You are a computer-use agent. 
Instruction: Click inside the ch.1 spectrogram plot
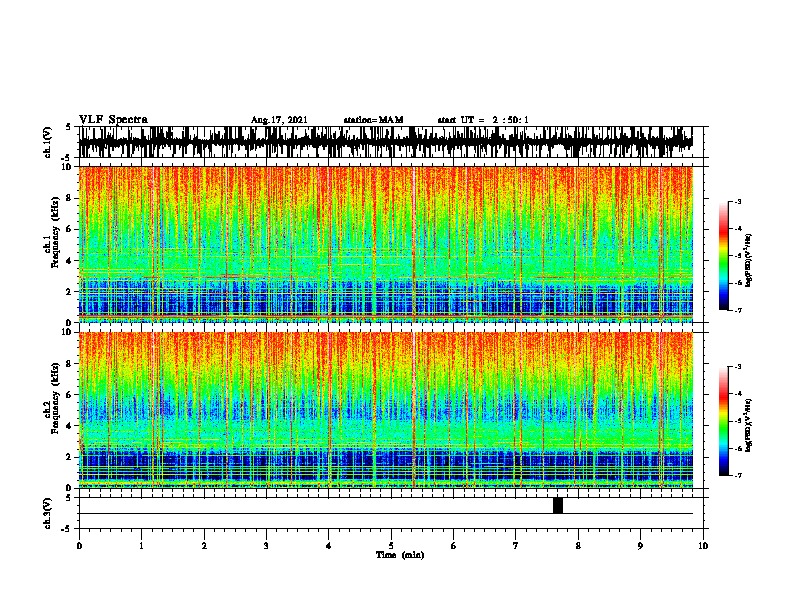coord(386,244)
